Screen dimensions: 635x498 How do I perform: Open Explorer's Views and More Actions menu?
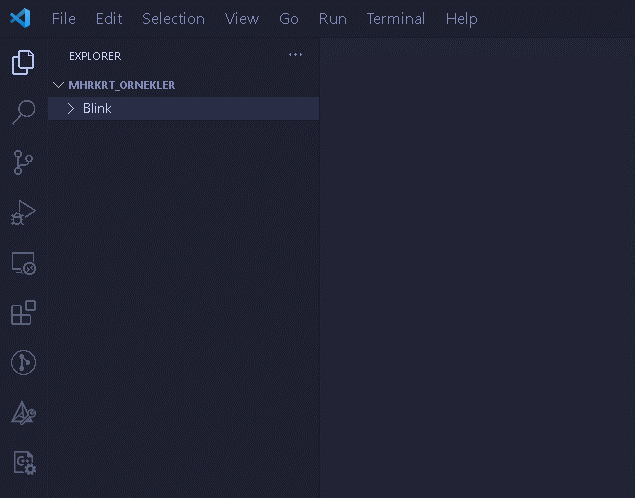coord(295,56)
